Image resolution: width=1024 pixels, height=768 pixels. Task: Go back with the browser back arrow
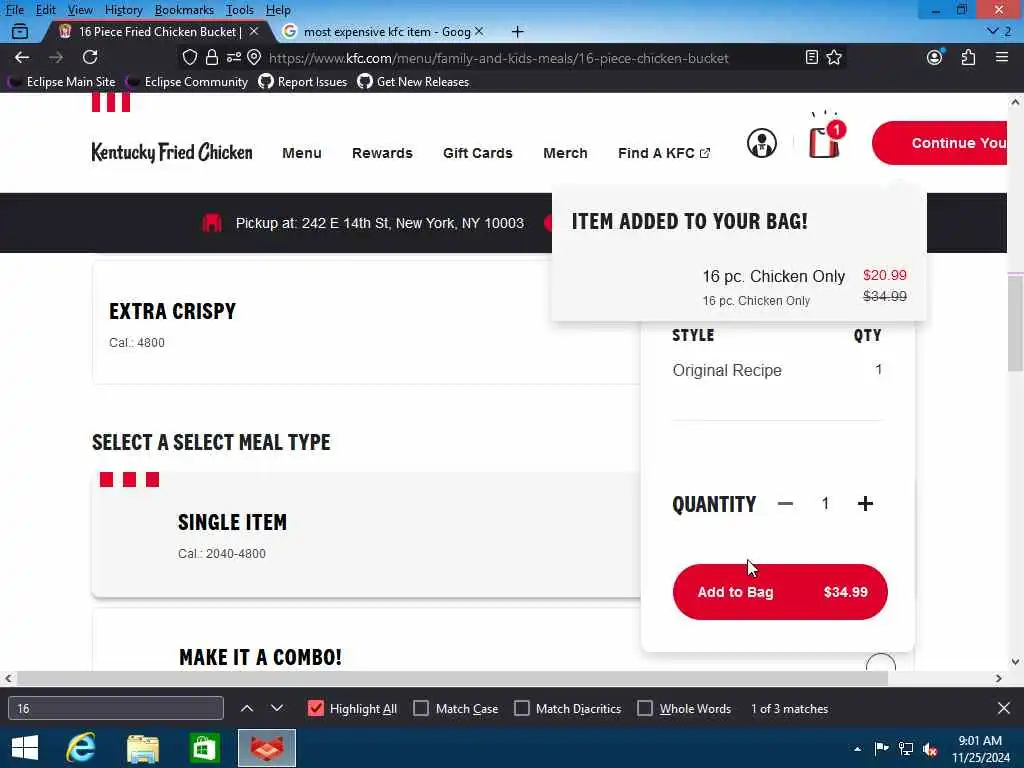[x=22, y=57]
